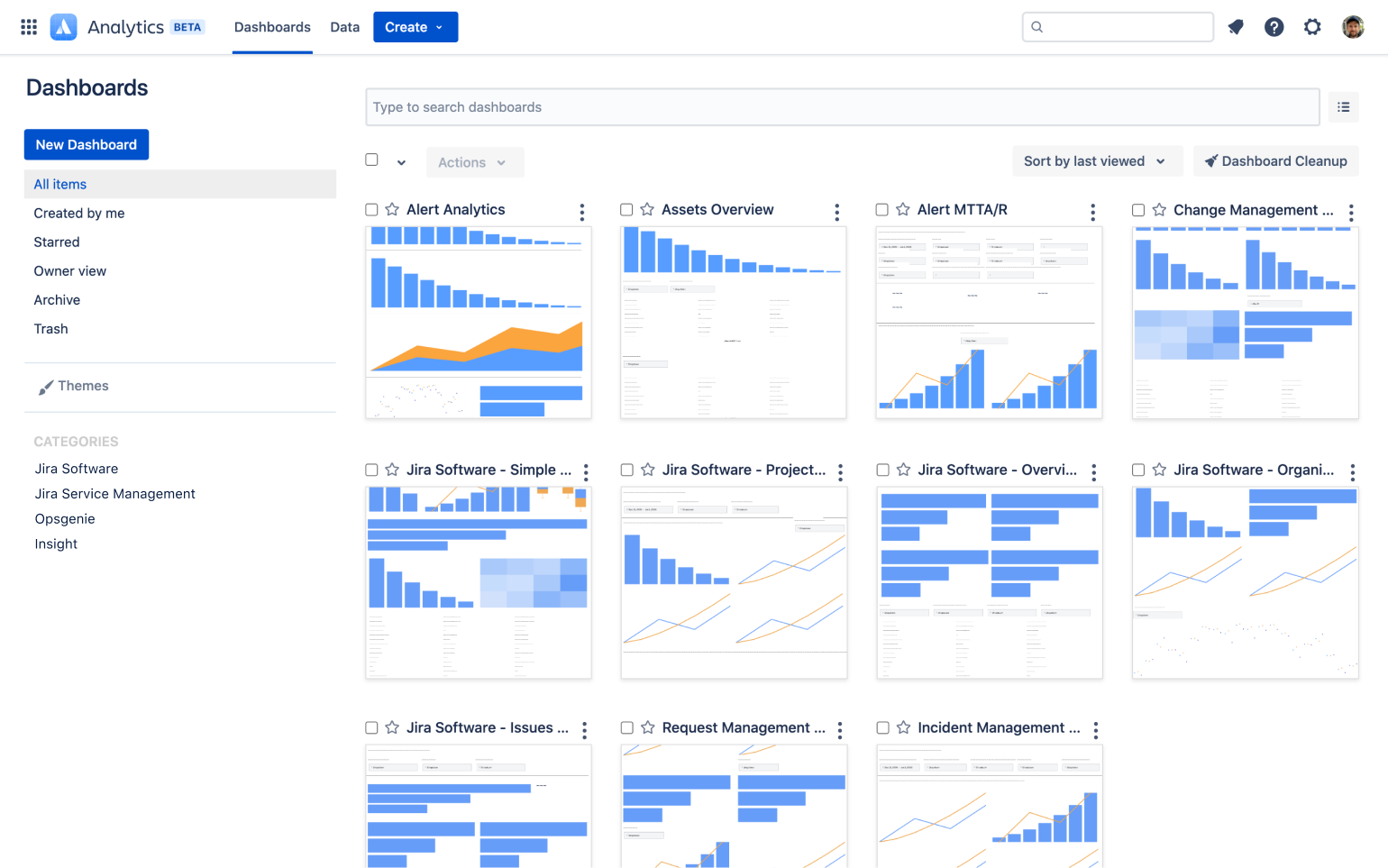
Task: Star the Change Management dashboard
Action: pyautogui.click(x=1159, y=210)
